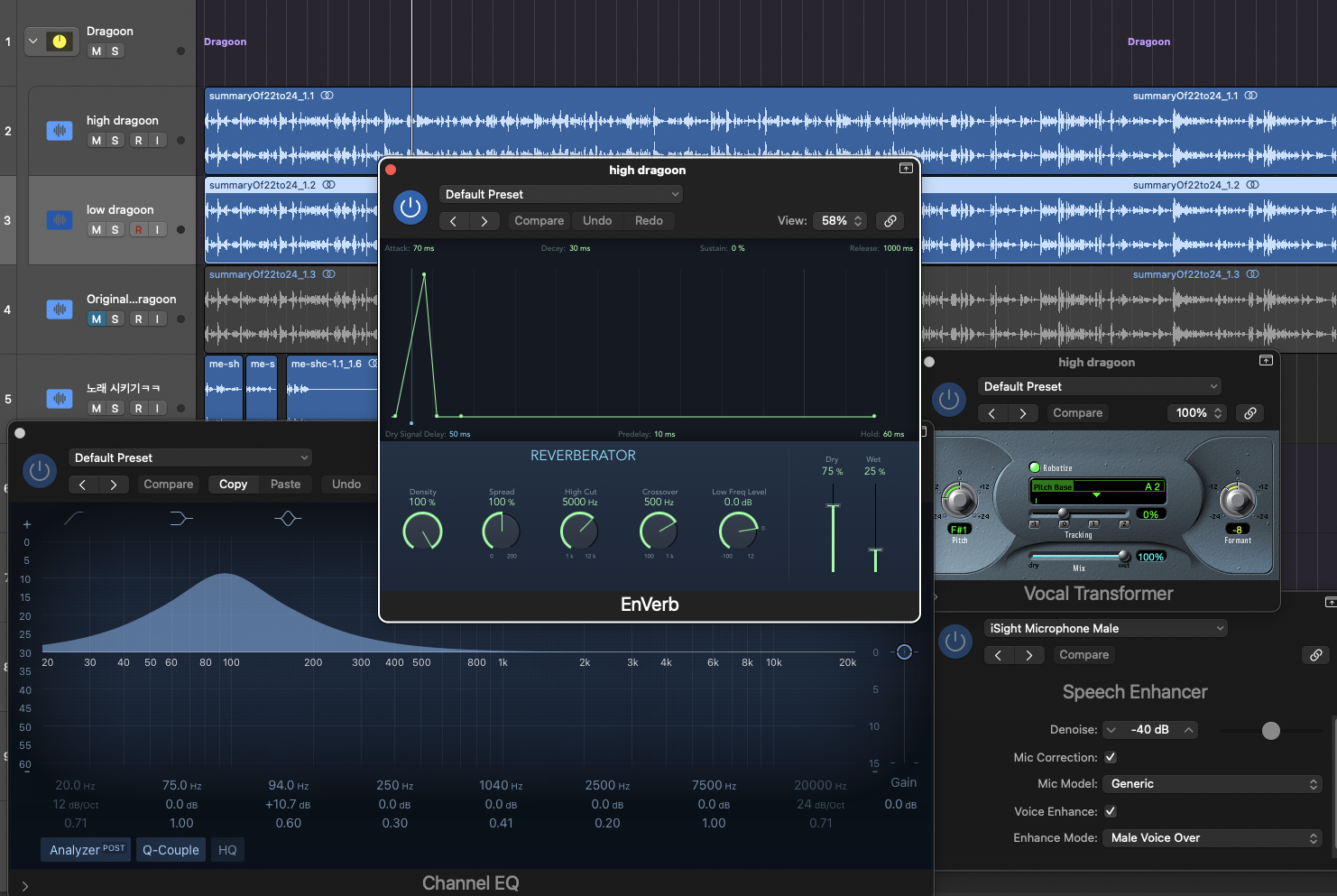Click Compare in the EnVerb toolbar
Image resolution: width=1337 pixels, height=896 pixels.
click(x=539, y=221)
